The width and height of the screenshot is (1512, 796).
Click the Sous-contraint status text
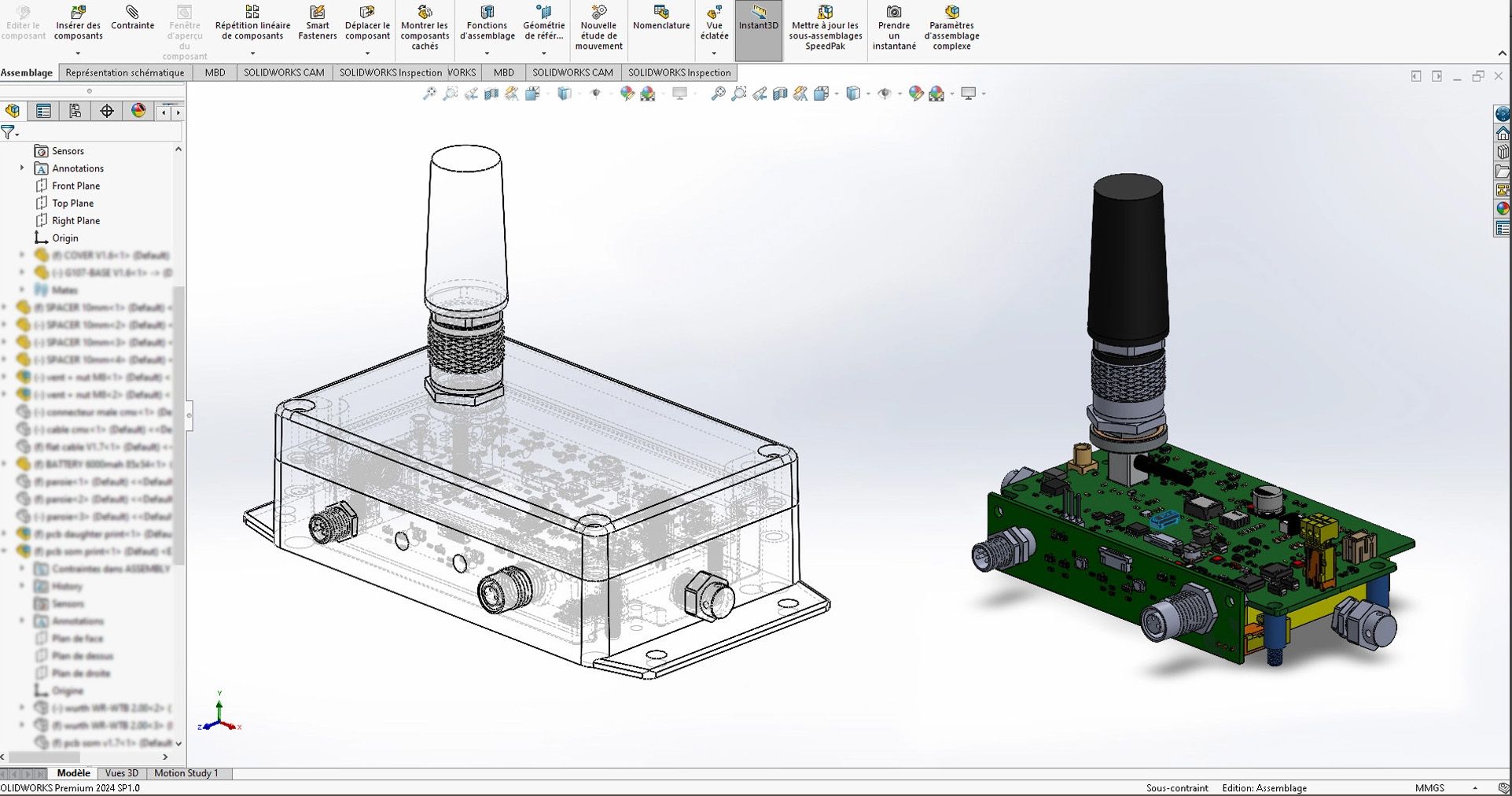click(1177, 788)
